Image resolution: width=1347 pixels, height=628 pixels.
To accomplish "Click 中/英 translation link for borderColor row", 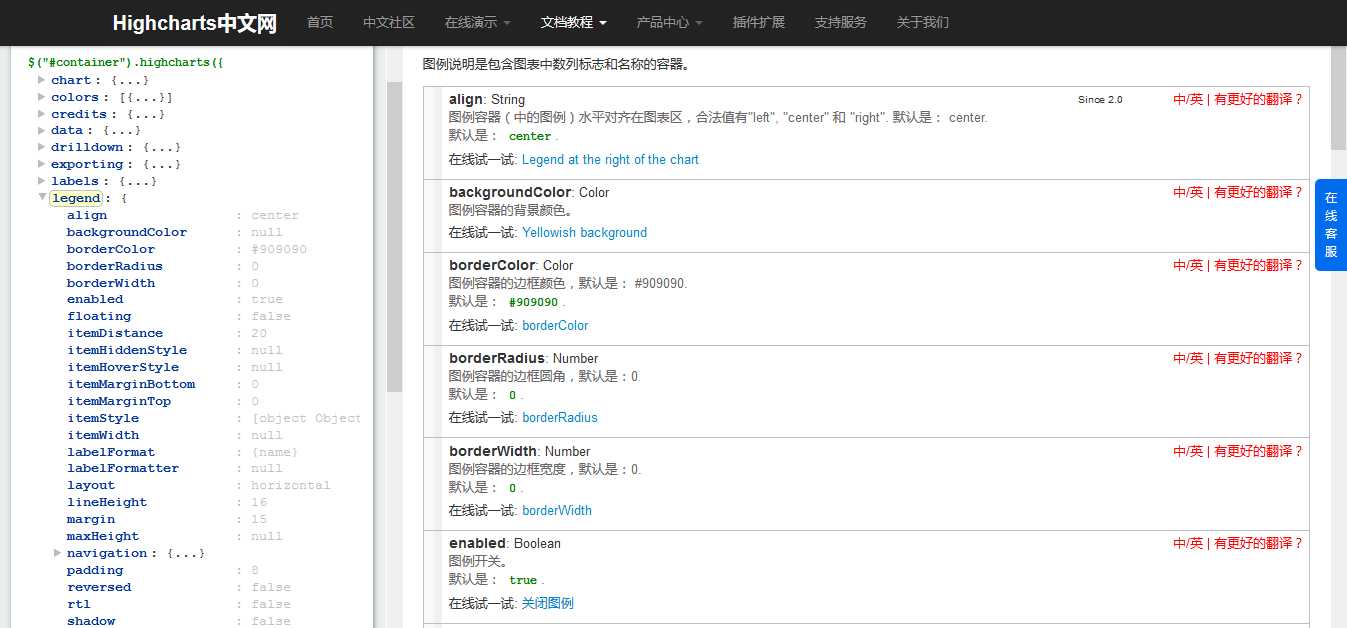I will click(1188, 265).
